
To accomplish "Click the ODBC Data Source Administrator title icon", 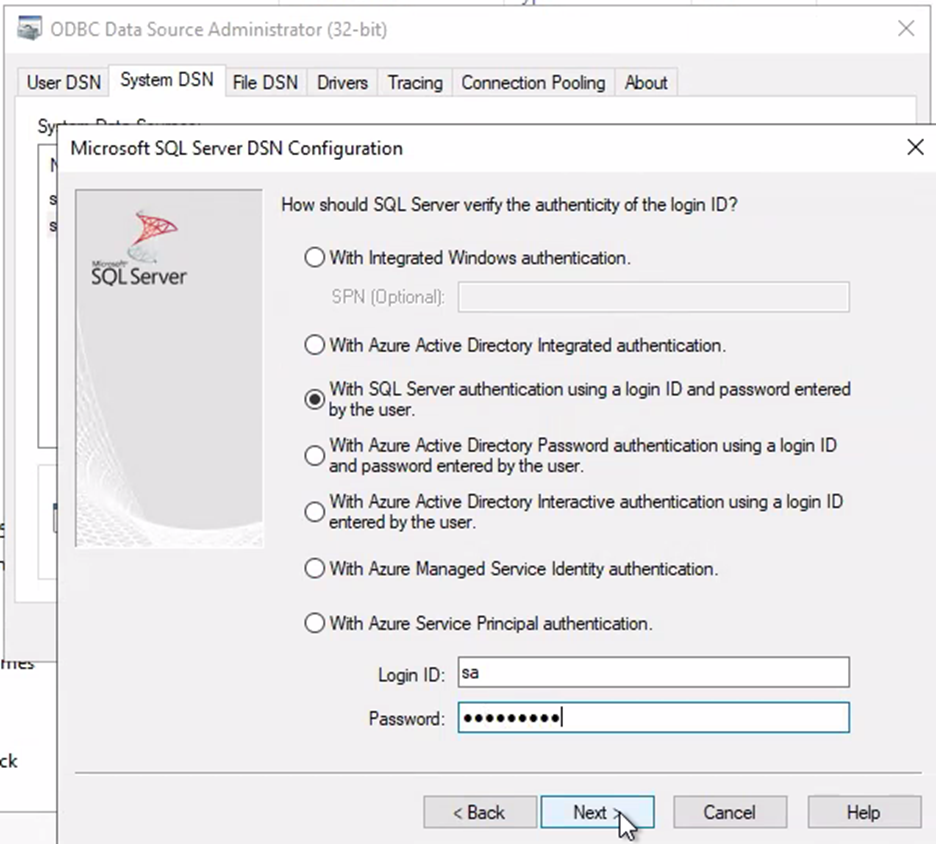I will (x=30, y=29).
